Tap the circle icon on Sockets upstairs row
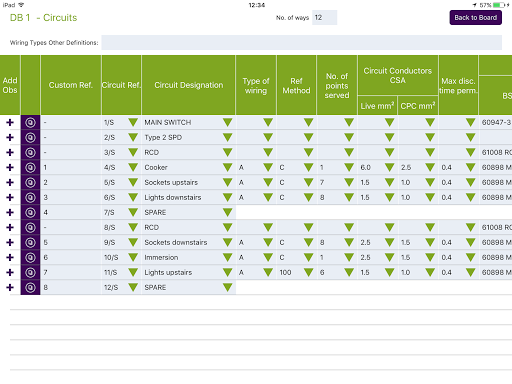512x384 pixels. [x=30, y=182]
